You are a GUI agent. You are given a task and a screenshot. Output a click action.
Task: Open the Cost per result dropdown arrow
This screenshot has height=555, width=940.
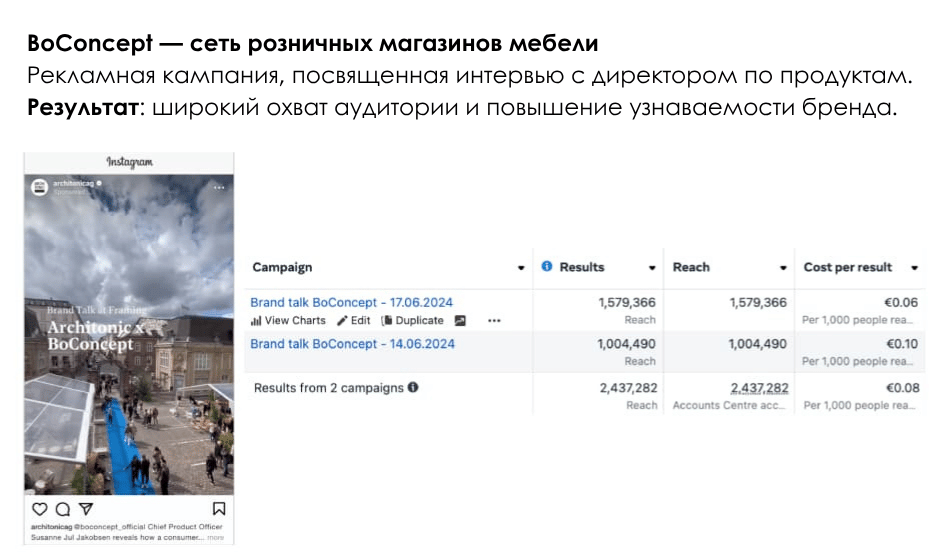pos(914,268)
